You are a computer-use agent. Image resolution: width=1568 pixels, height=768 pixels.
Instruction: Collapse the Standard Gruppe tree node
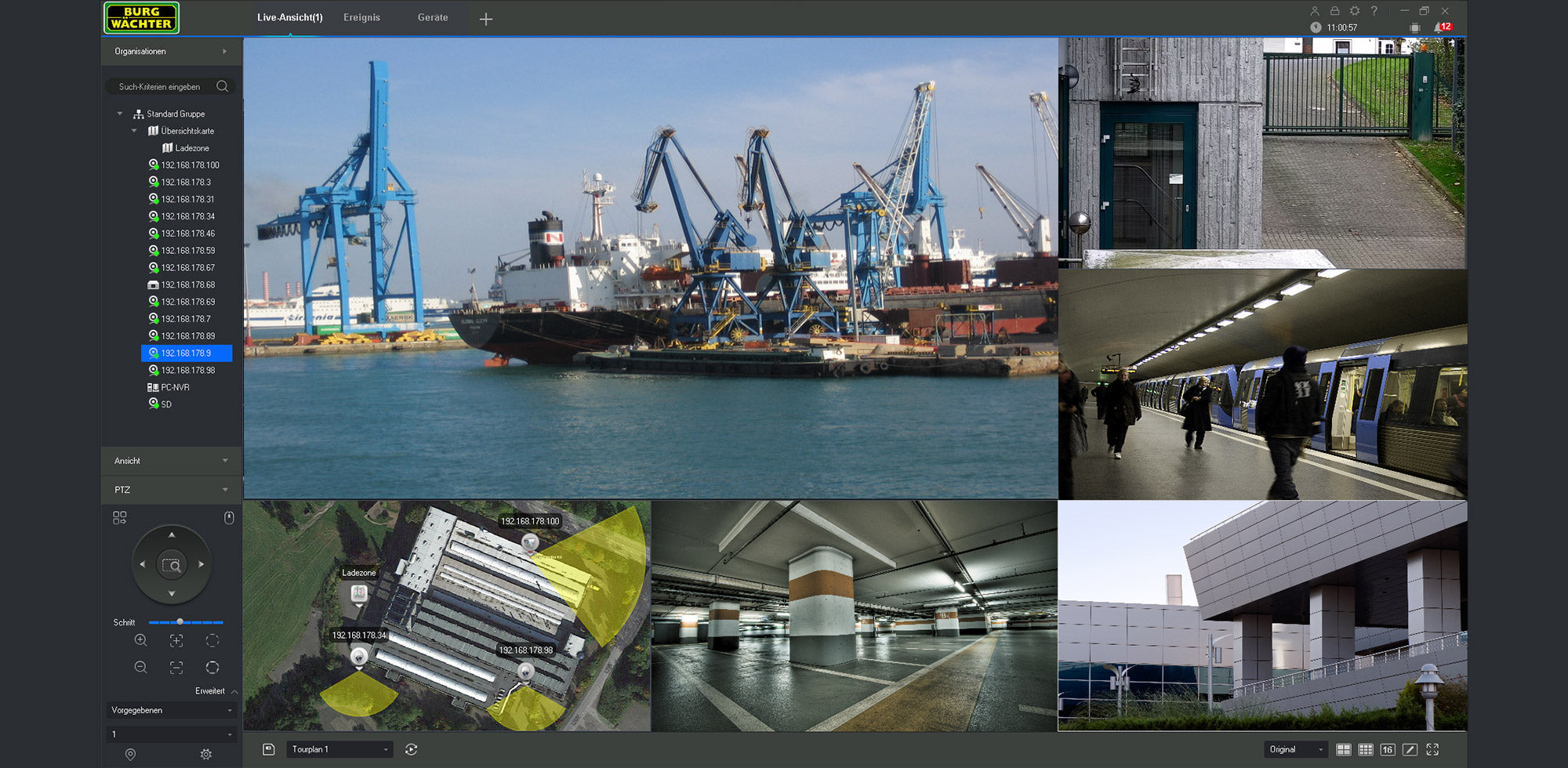click(x=120, y=114)
